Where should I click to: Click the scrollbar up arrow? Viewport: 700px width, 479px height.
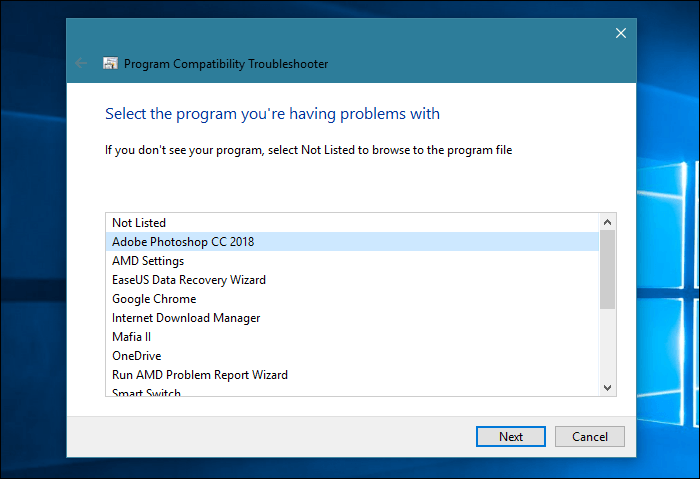(x=608, y=221)
